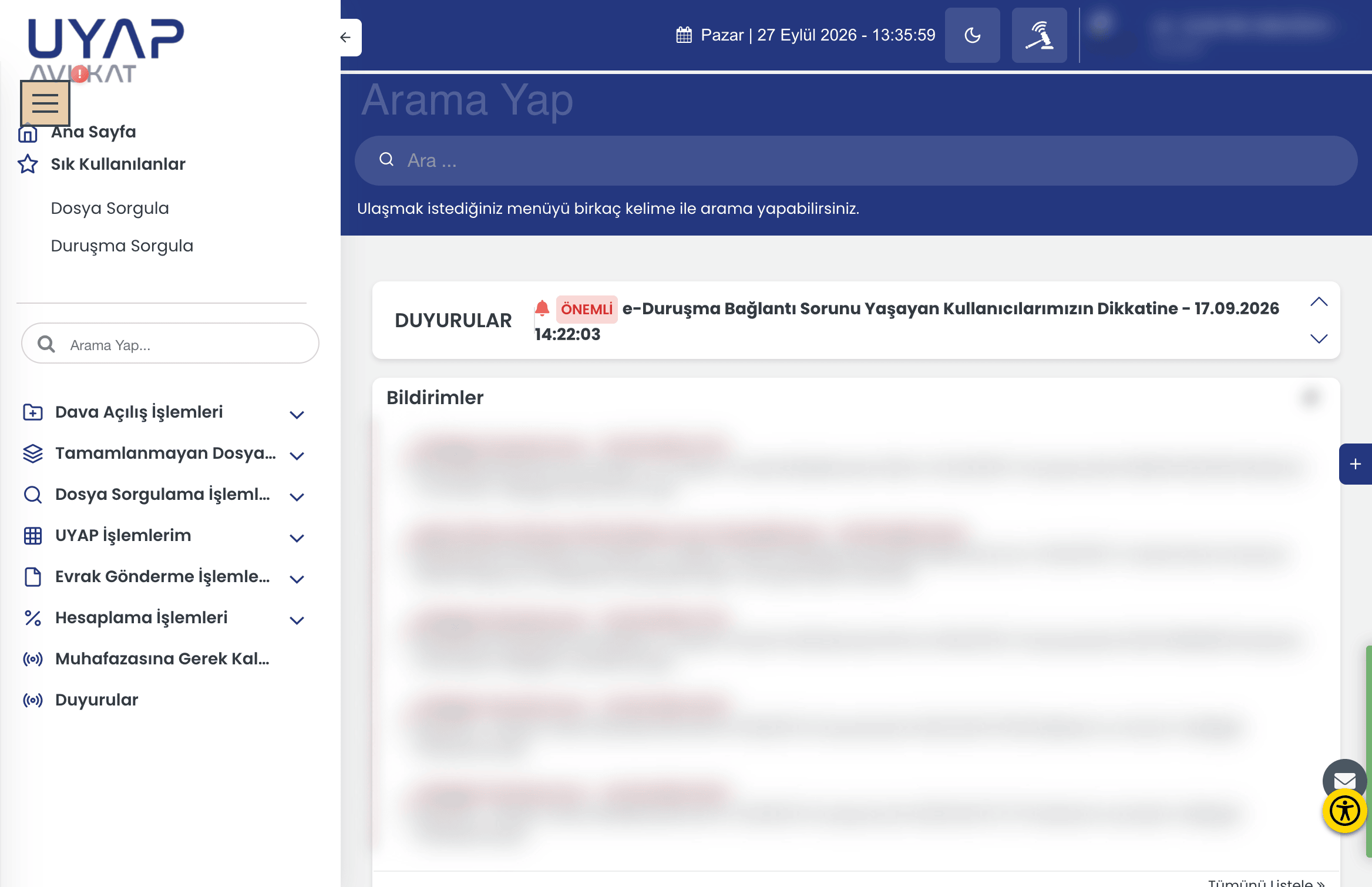Open the e-Duruşma Bağlantı Sorunu announcement
This screenshot has height=887, width=1372.
[907, 321]
